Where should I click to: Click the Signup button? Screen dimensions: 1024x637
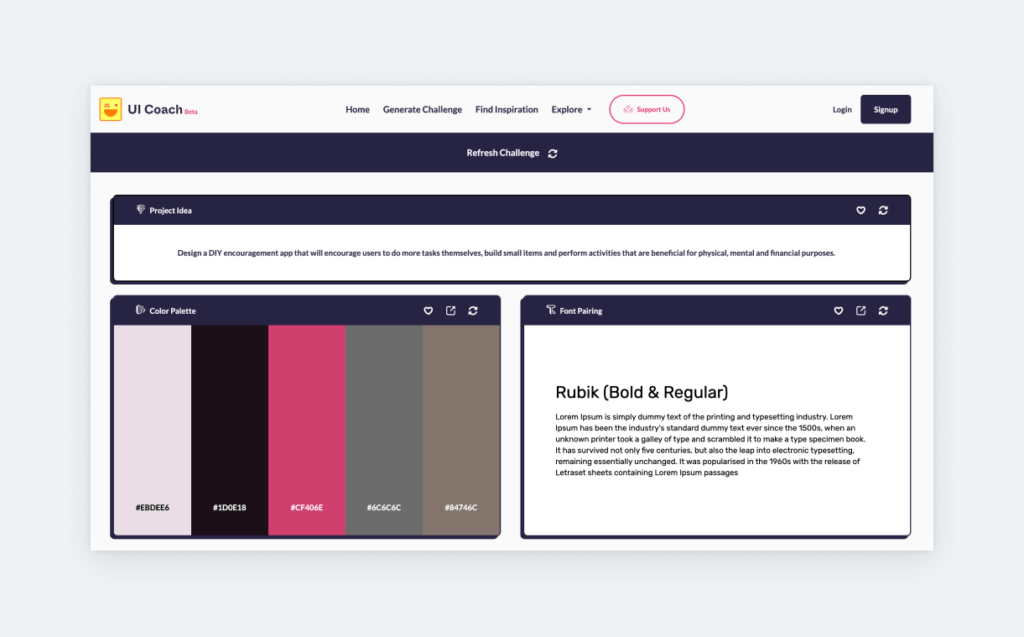pyautogui.click(x=885, y=109)
